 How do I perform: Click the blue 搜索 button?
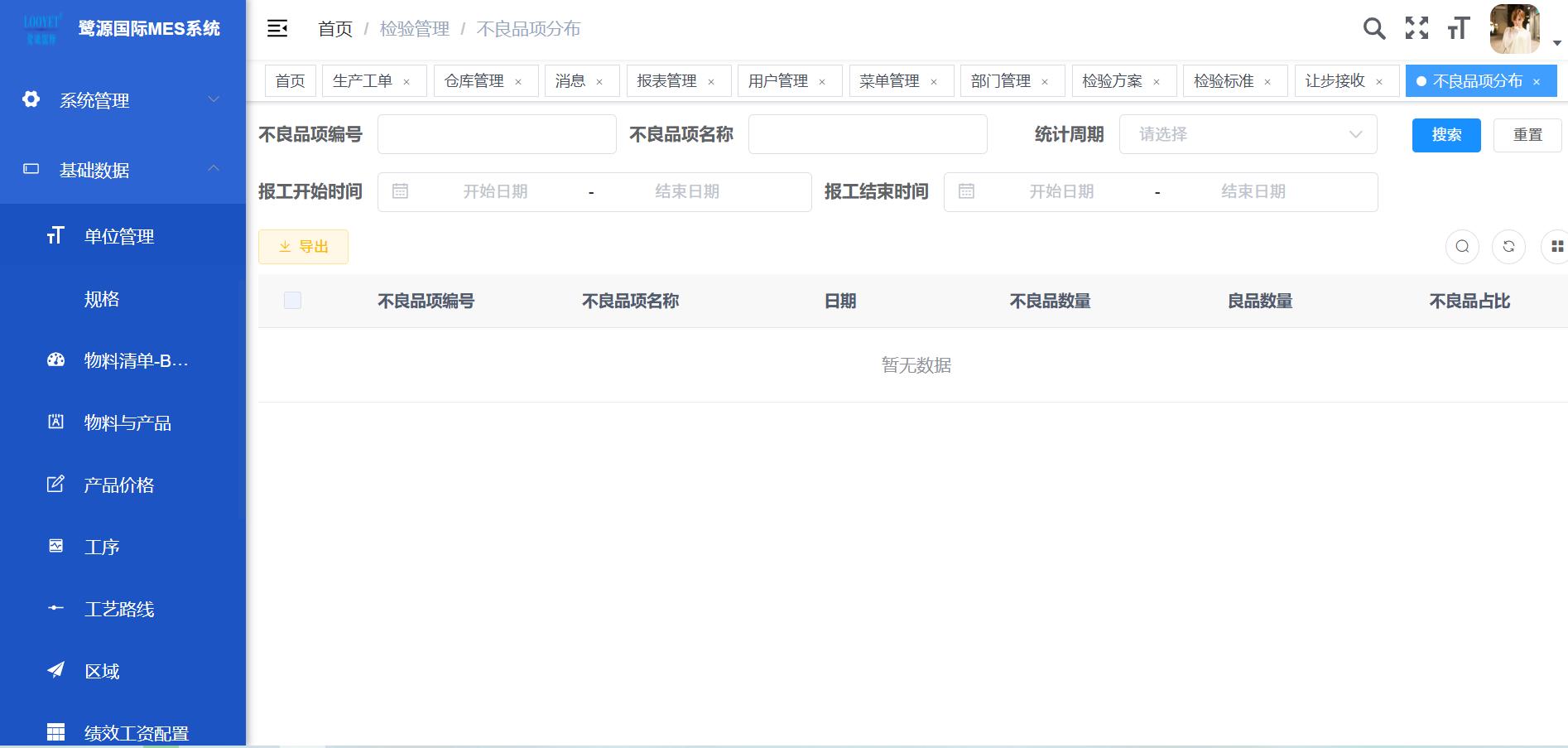(1445, 135)
